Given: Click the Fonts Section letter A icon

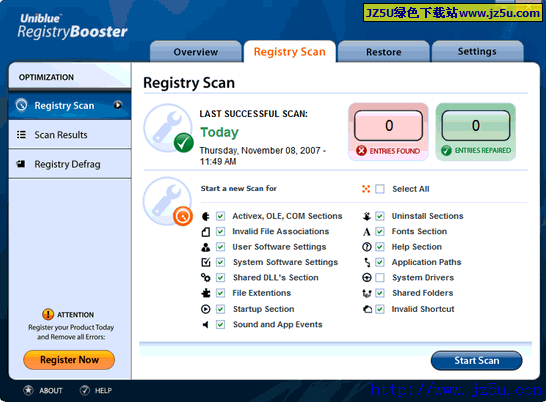Looking at the screenshot, I should pyautogui.click(x=367, y=232).
